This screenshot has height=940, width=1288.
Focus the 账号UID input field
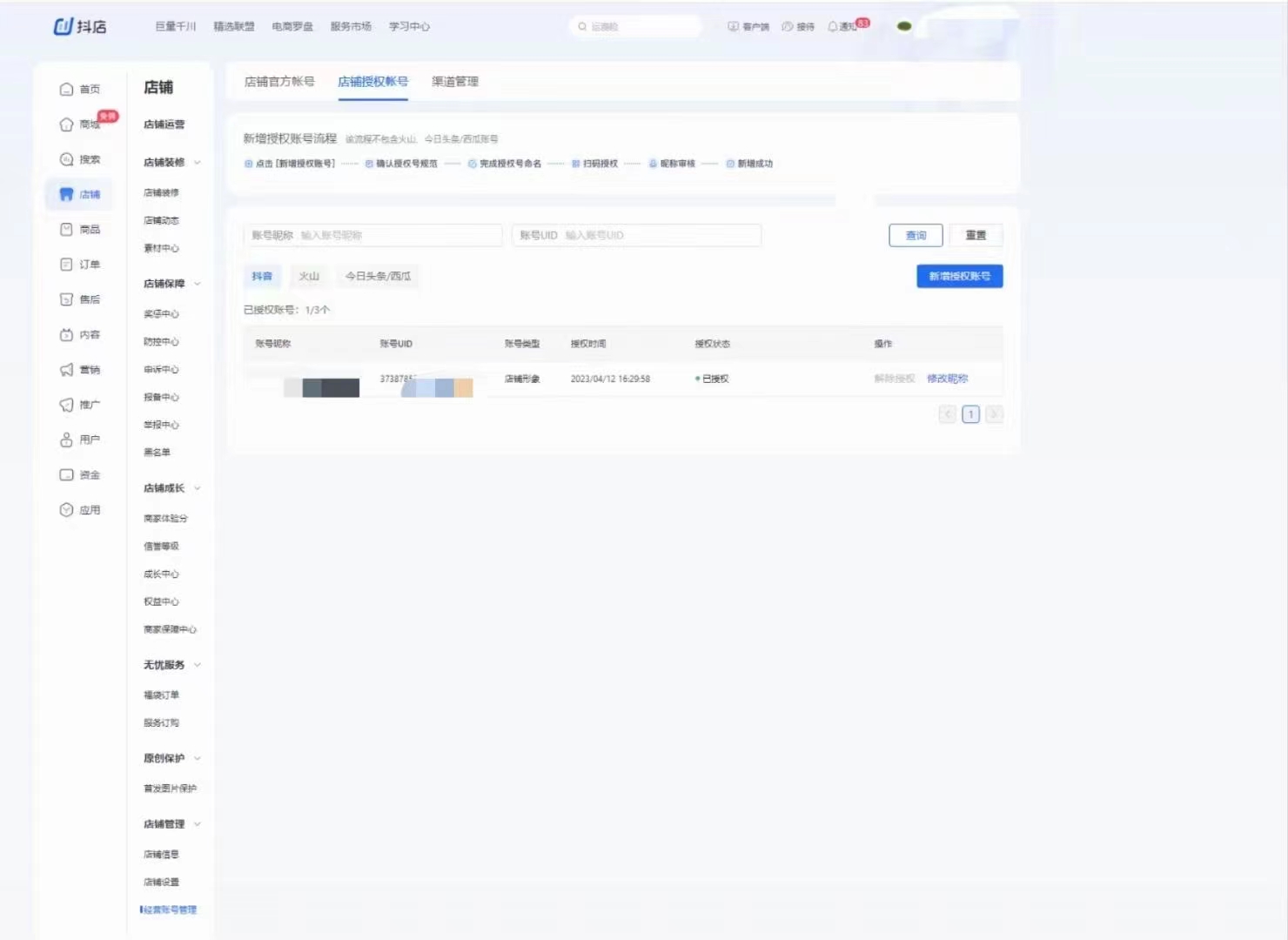[x=636, y=236]
